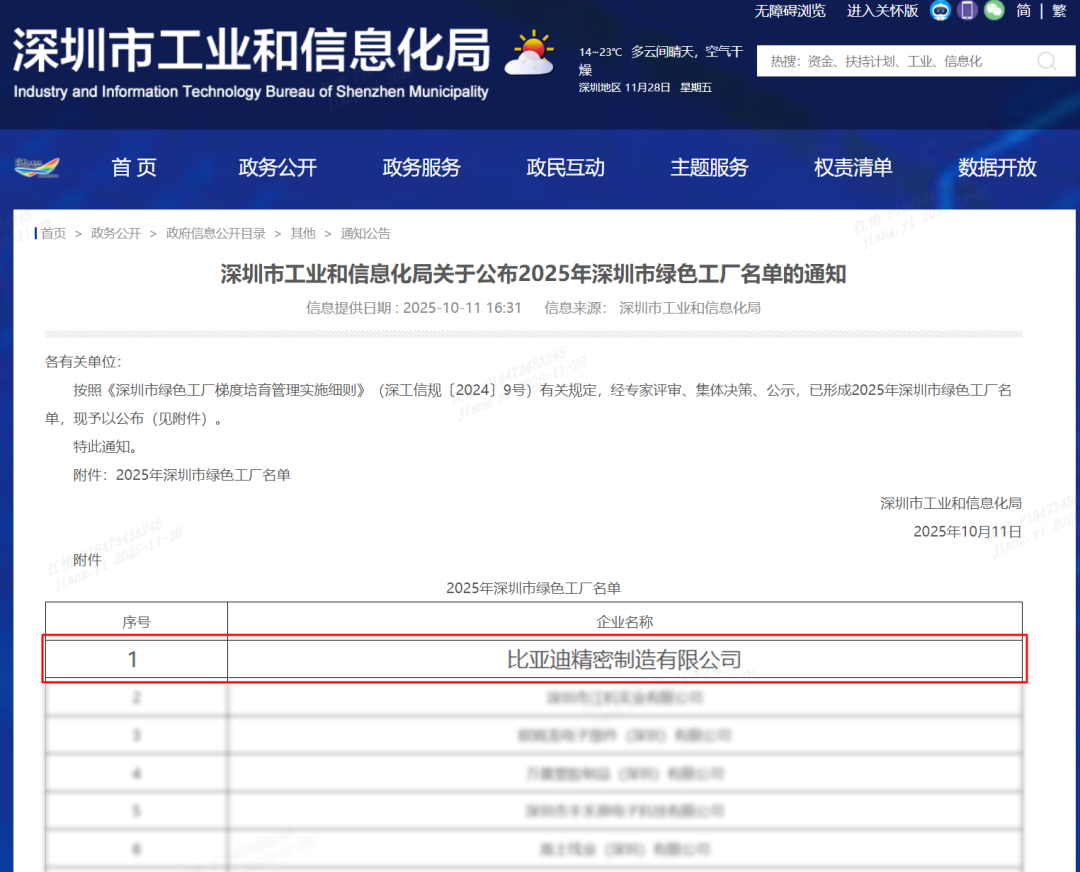This screenshot has width=1080, height=872.
Task: Click the date 2025-10-11 16:31
Action: (462, 308)
